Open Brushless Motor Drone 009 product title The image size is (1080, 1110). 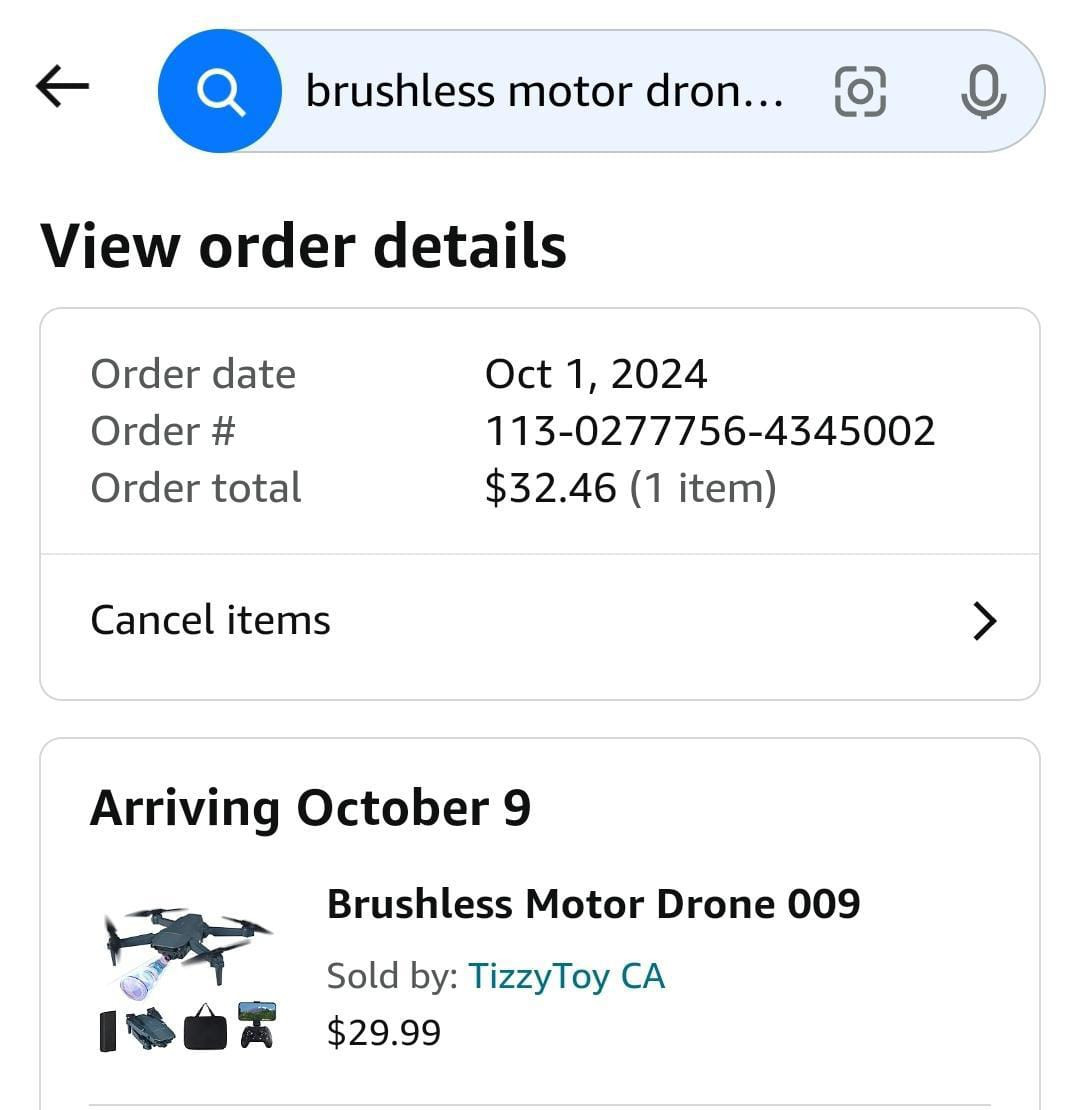[593, 904]
